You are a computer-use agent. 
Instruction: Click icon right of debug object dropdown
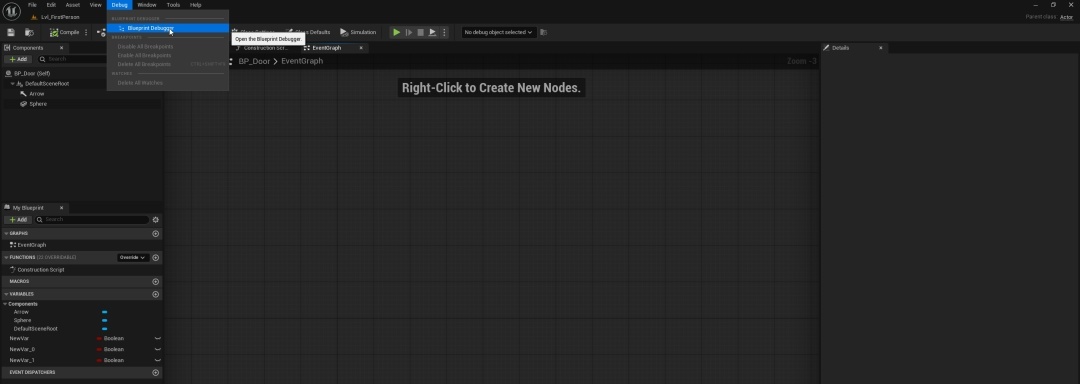[x=543, y=32]
